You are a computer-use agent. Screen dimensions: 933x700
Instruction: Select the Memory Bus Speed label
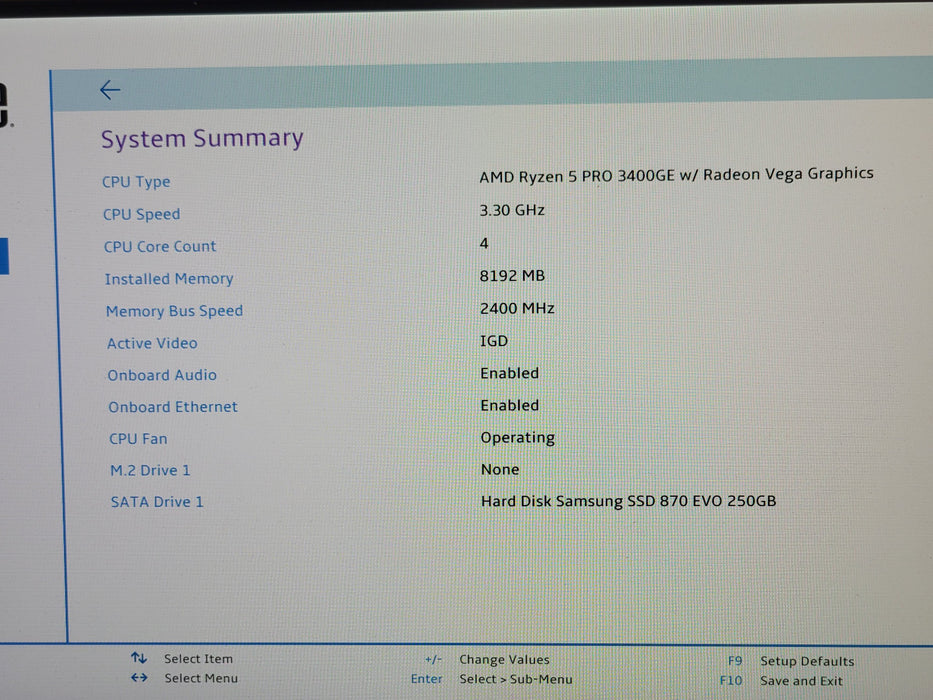(174, 311)
